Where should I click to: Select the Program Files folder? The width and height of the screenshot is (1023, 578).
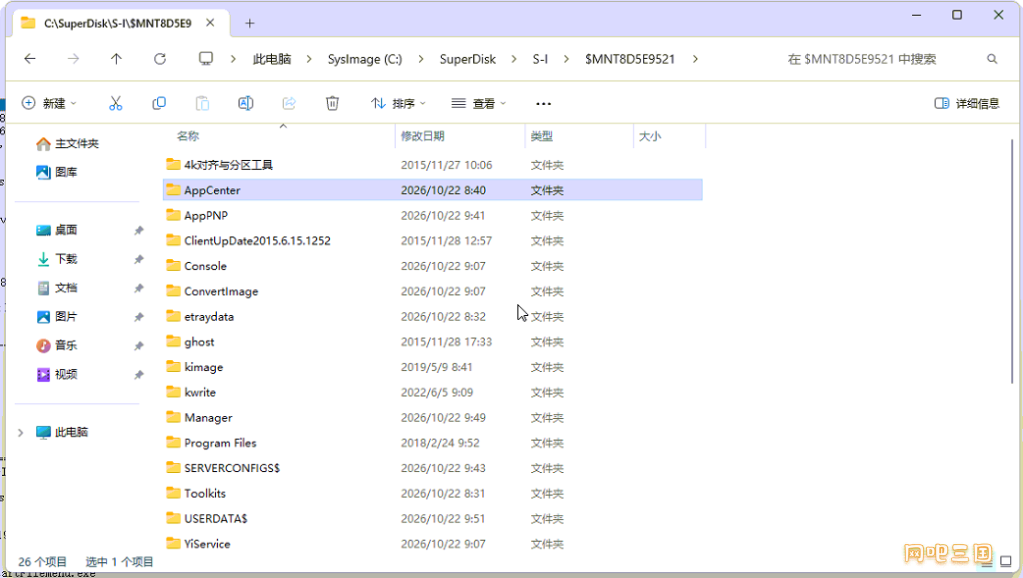point(433,443)
